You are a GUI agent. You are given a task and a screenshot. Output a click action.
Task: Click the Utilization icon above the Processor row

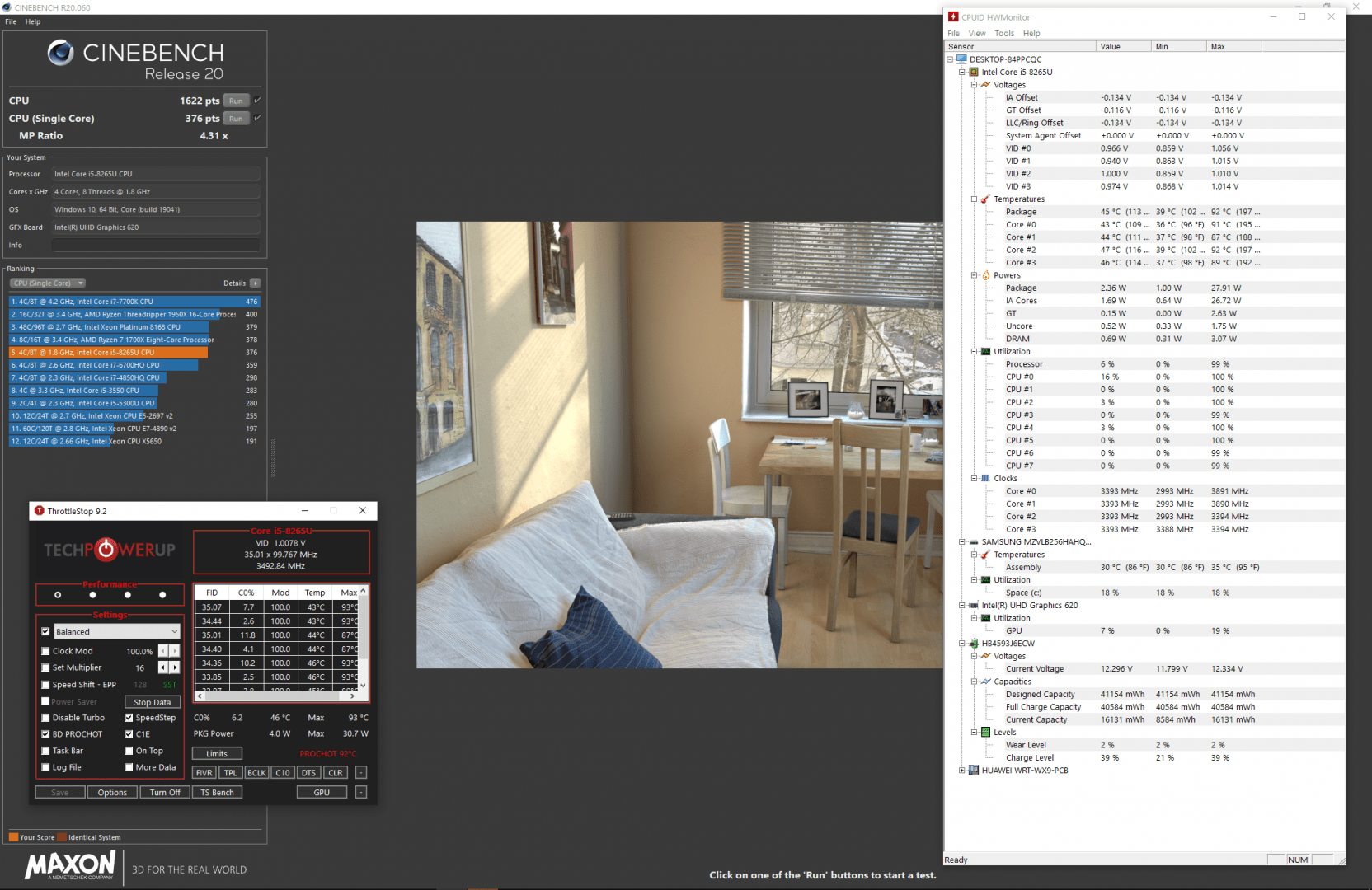pyautogui.click(x=985, y=351)
